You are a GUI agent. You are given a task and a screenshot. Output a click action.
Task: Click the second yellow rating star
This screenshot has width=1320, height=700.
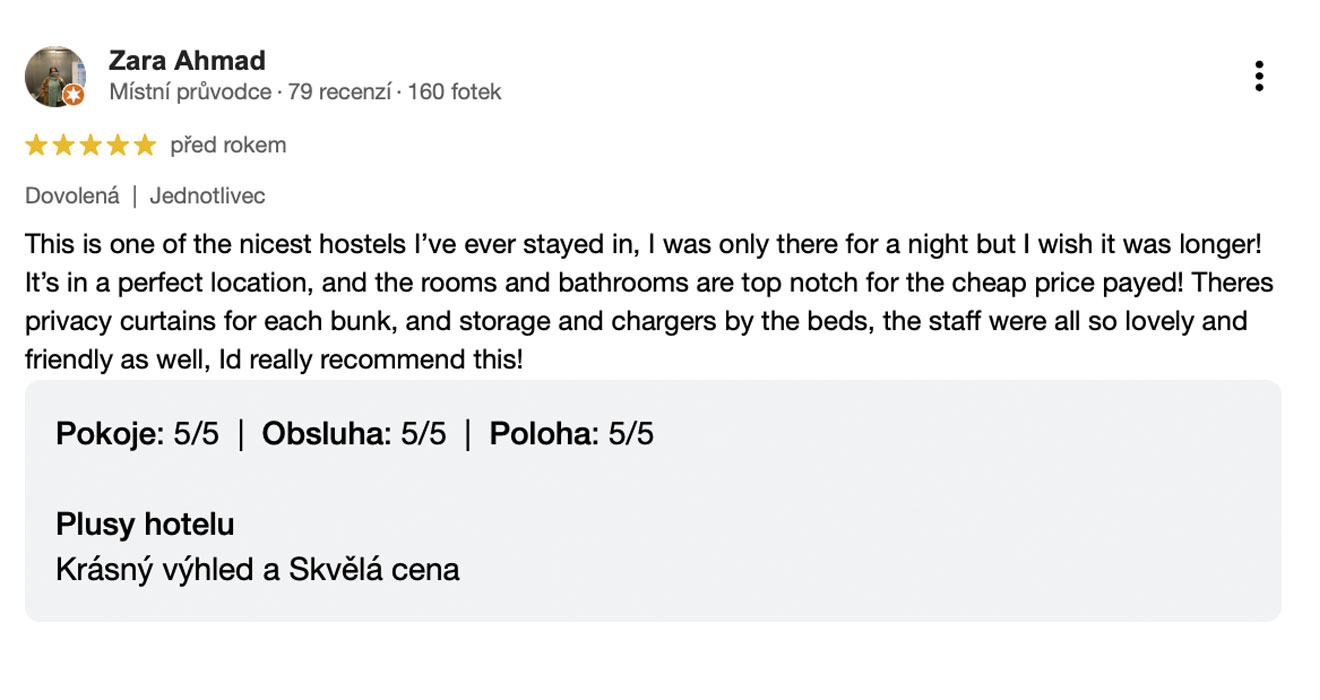coord(64,146)
